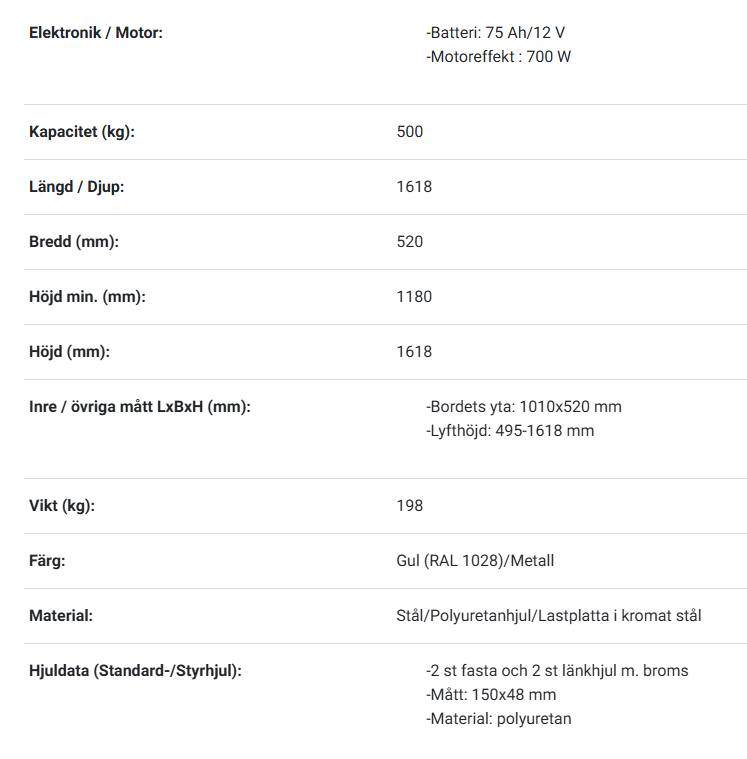
Task: Select the weight value 198
Action: point(410,506)
